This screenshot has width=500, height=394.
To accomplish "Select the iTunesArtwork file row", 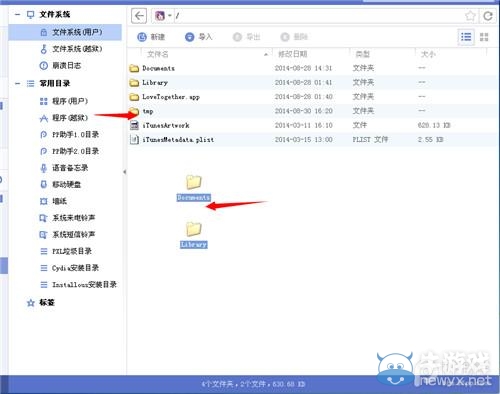I will coord(313,125).
